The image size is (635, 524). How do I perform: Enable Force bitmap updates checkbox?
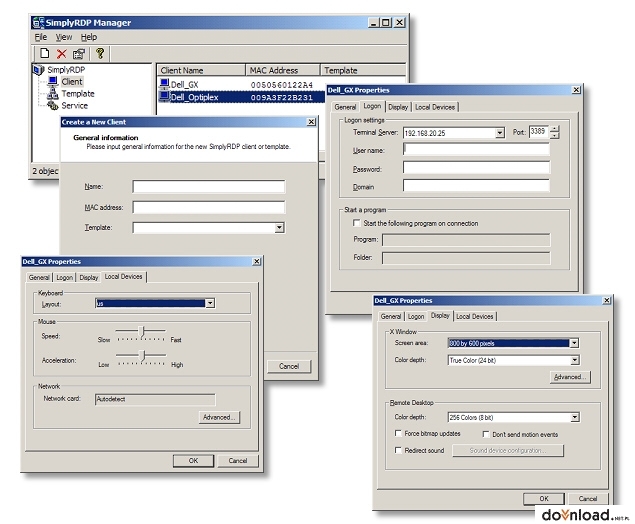pos(398,433)
